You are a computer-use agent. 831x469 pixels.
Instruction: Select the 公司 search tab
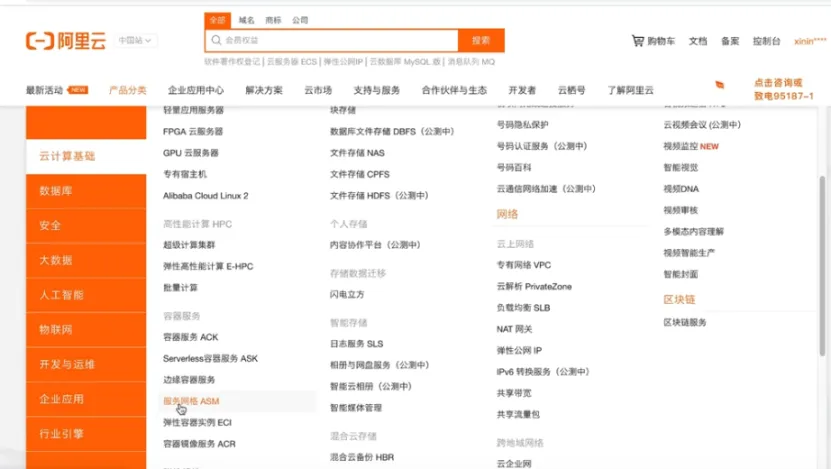click(300, 20)
